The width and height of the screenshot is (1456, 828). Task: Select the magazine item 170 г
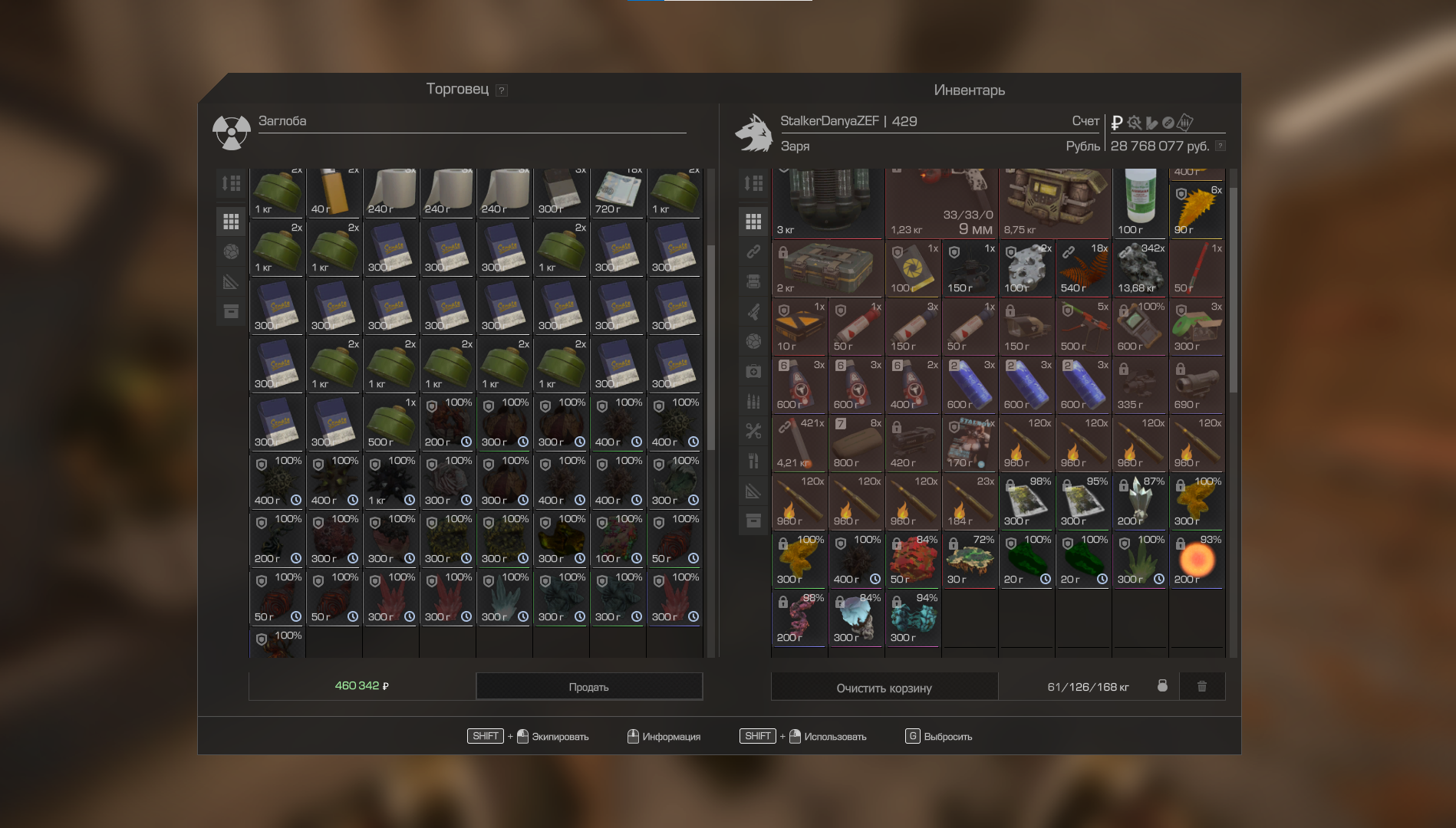coord(970,443)
